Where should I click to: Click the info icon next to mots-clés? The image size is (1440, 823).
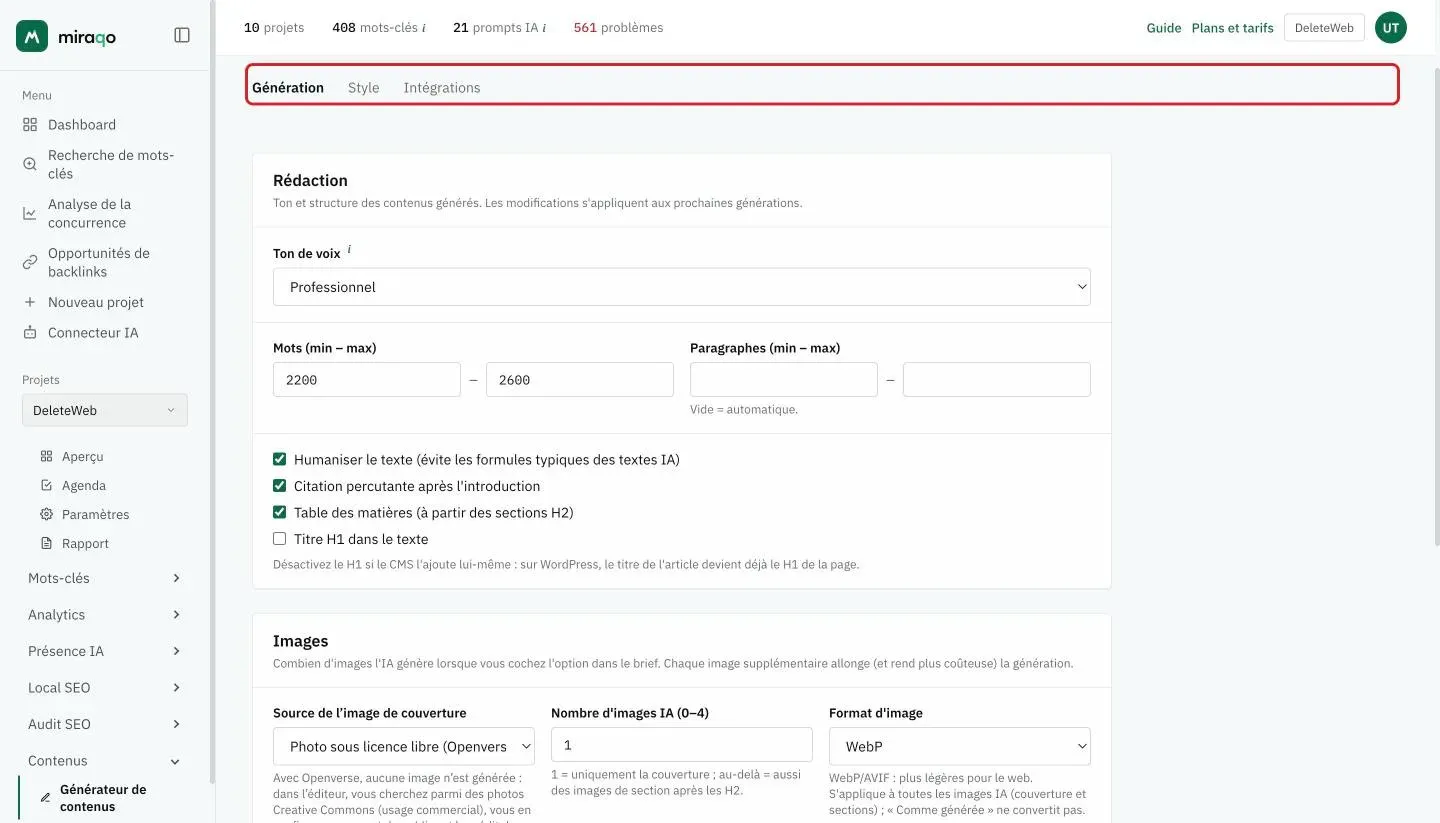[x=424, y=28]
